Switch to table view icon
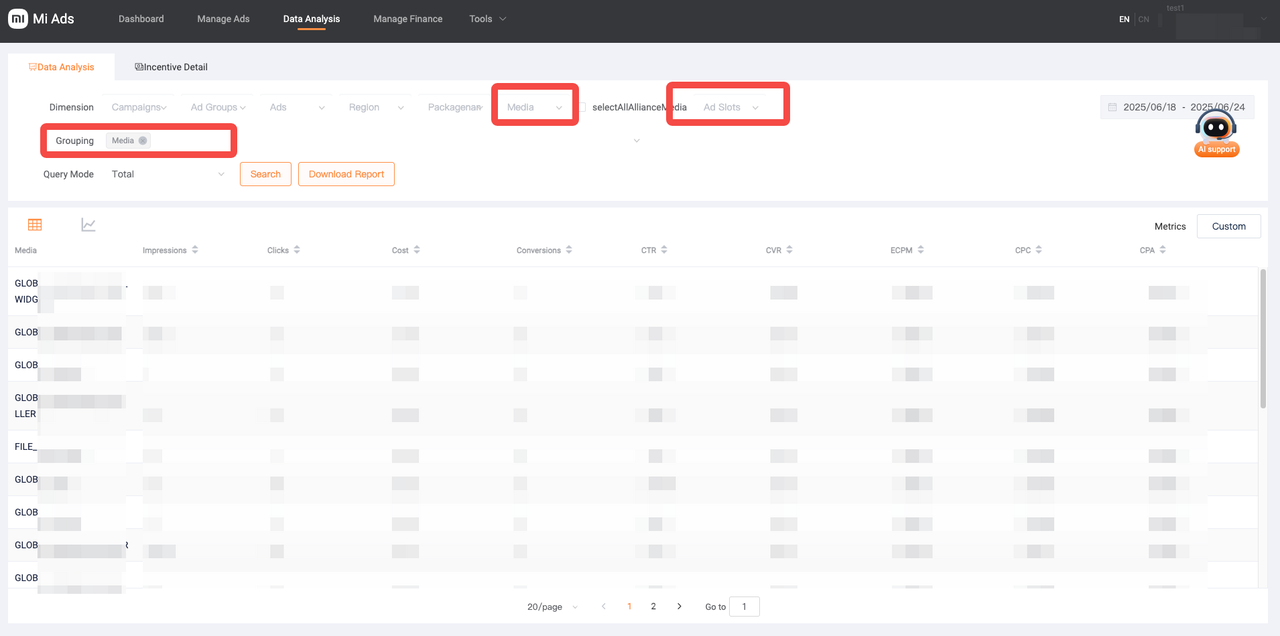This screenshot has width=1280, height=636. [35, 225]
